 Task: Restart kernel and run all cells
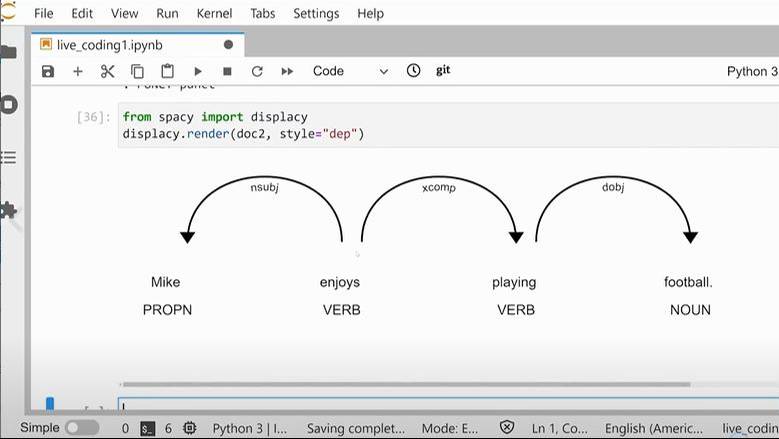[x=287, y=72]
